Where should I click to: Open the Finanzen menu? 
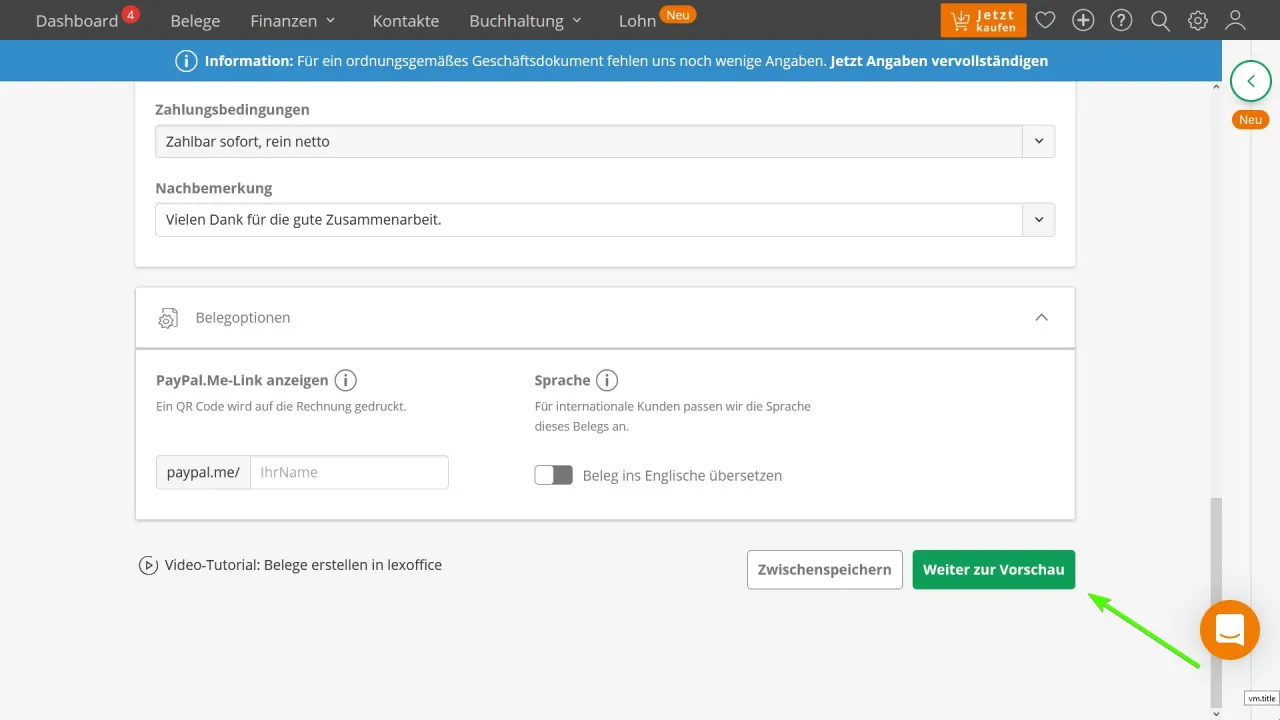292,20
